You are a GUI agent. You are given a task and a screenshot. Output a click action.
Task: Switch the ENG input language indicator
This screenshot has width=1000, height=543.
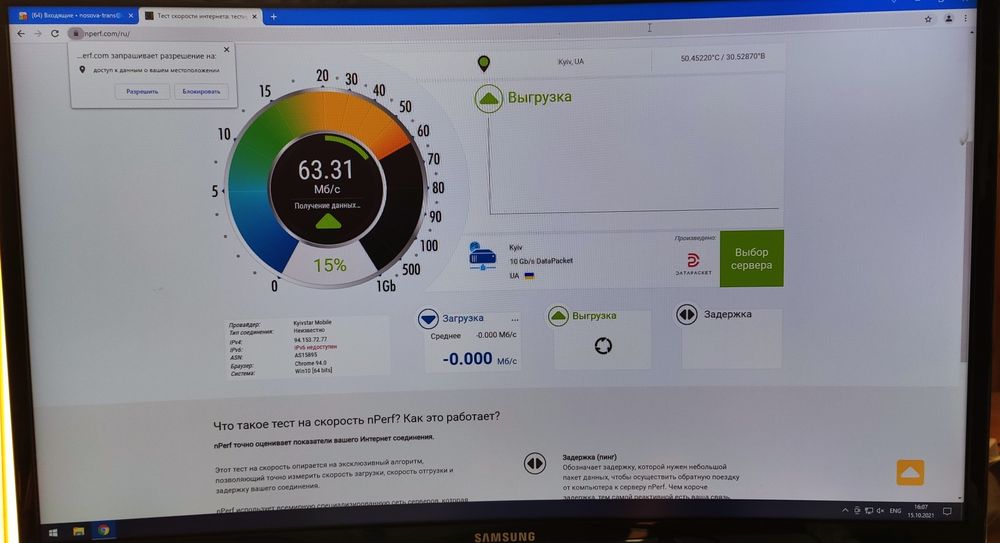(x=895, y=510)
